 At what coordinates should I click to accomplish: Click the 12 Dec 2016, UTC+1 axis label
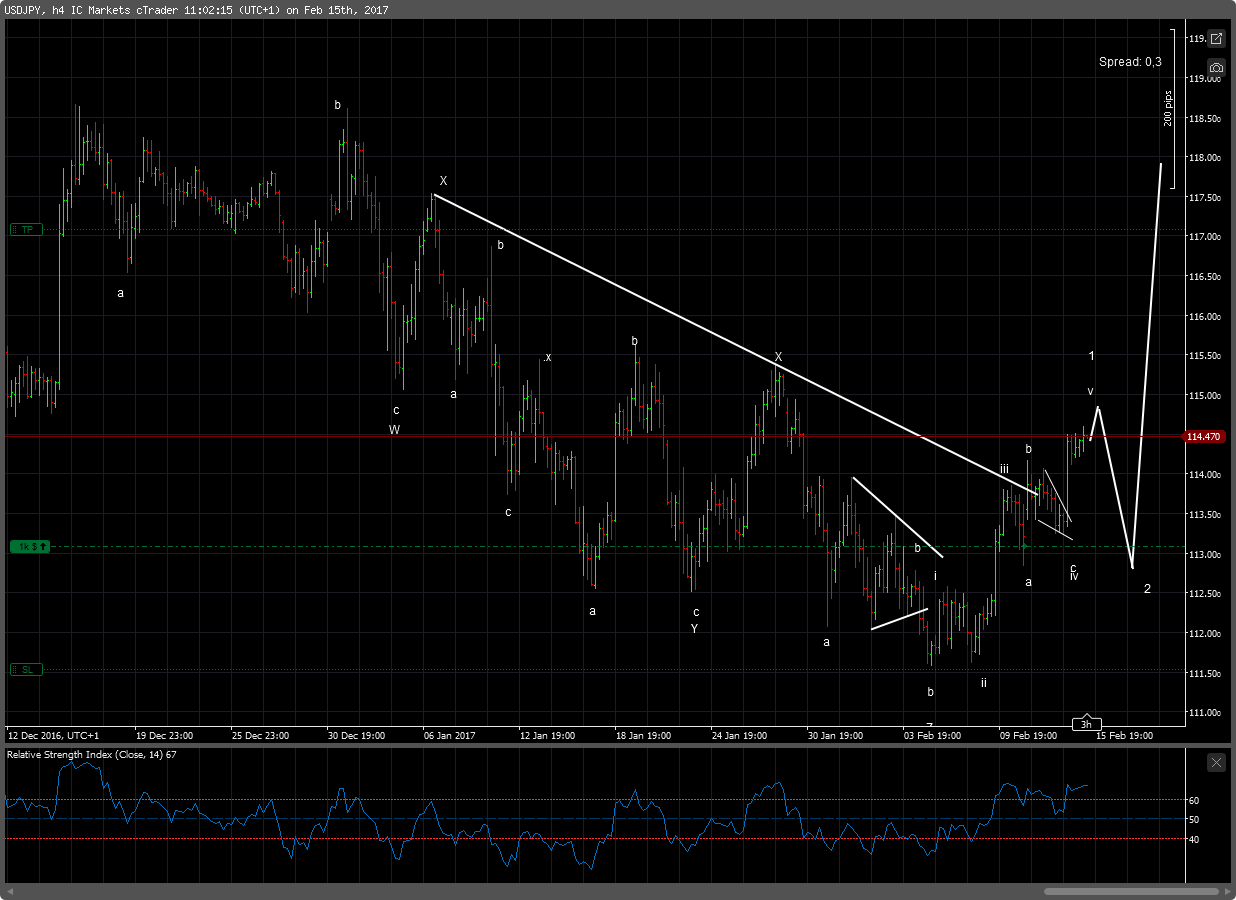pos(53,735)
